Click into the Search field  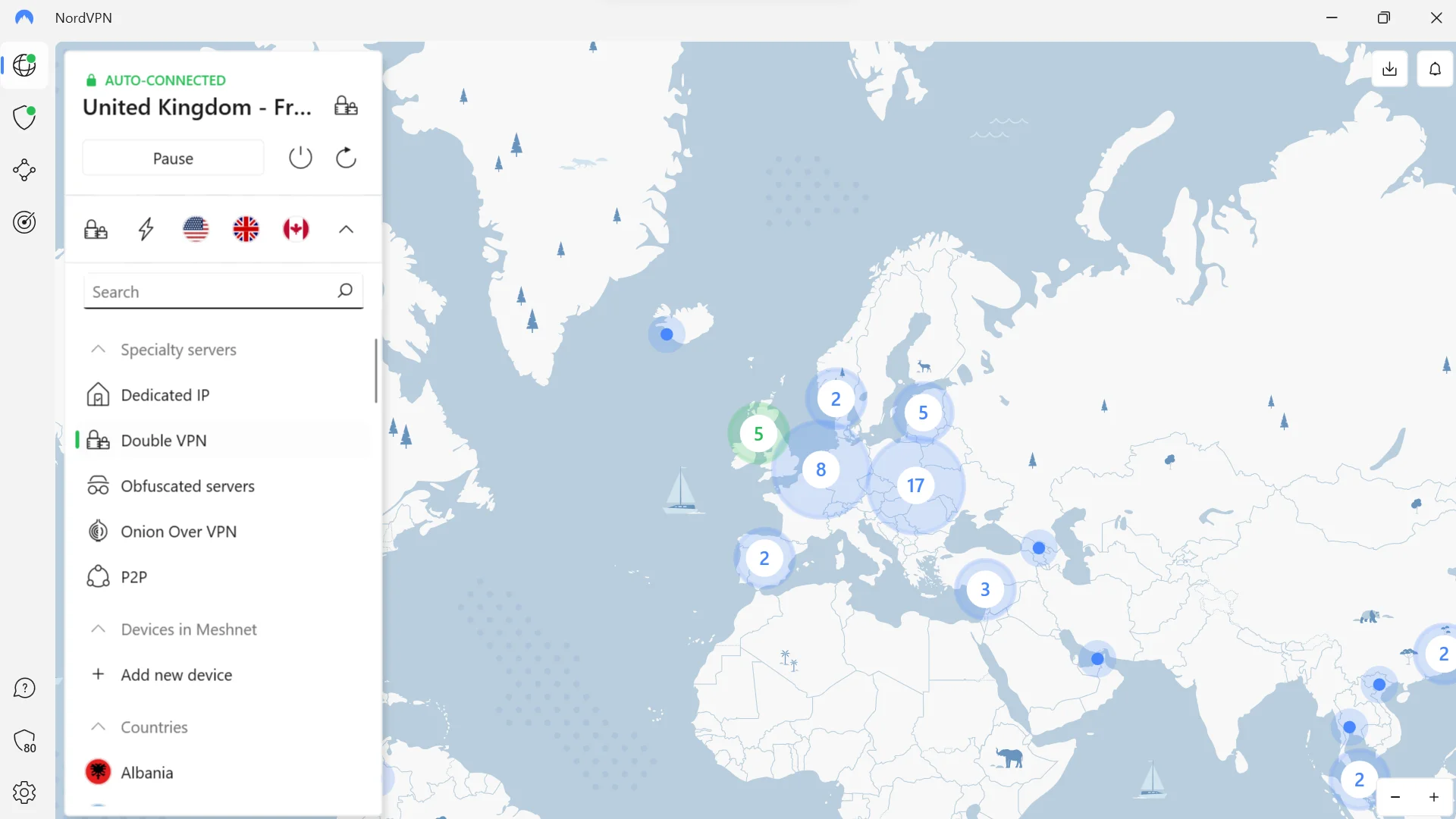tap(223, 291)
